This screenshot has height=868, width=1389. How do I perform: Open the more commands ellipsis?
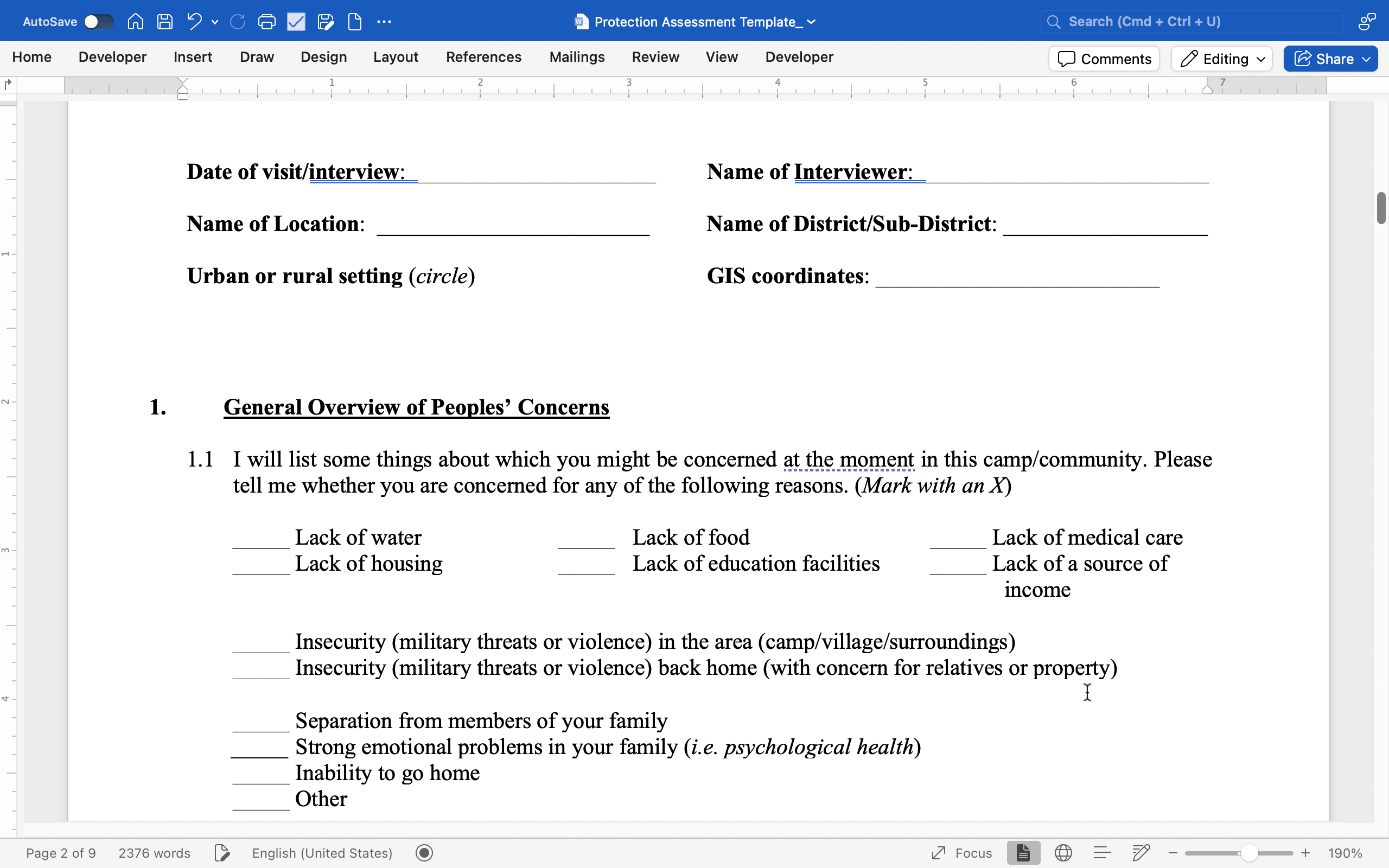[x=384, y=22]
